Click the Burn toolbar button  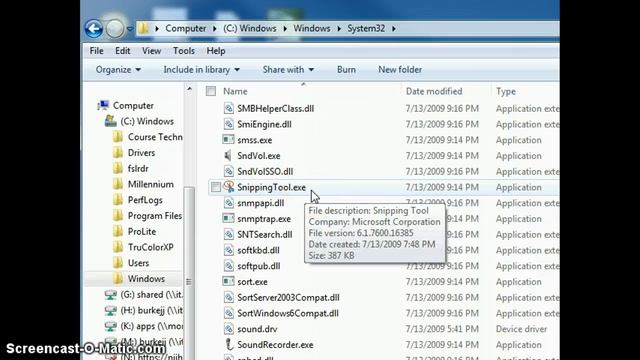(346, 70)
